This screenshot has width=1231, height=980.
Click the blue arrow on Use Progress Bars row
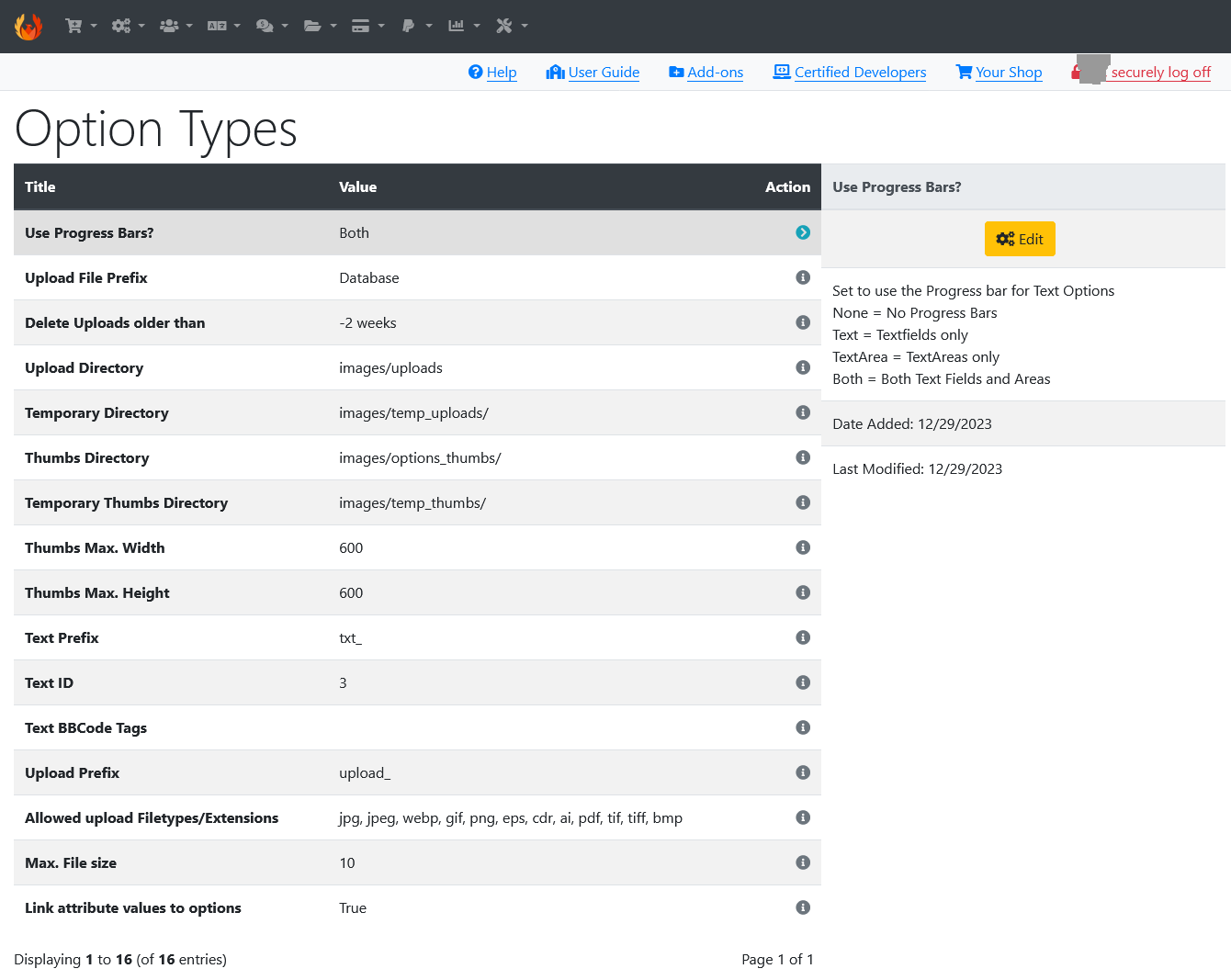[x=803, y=232]
